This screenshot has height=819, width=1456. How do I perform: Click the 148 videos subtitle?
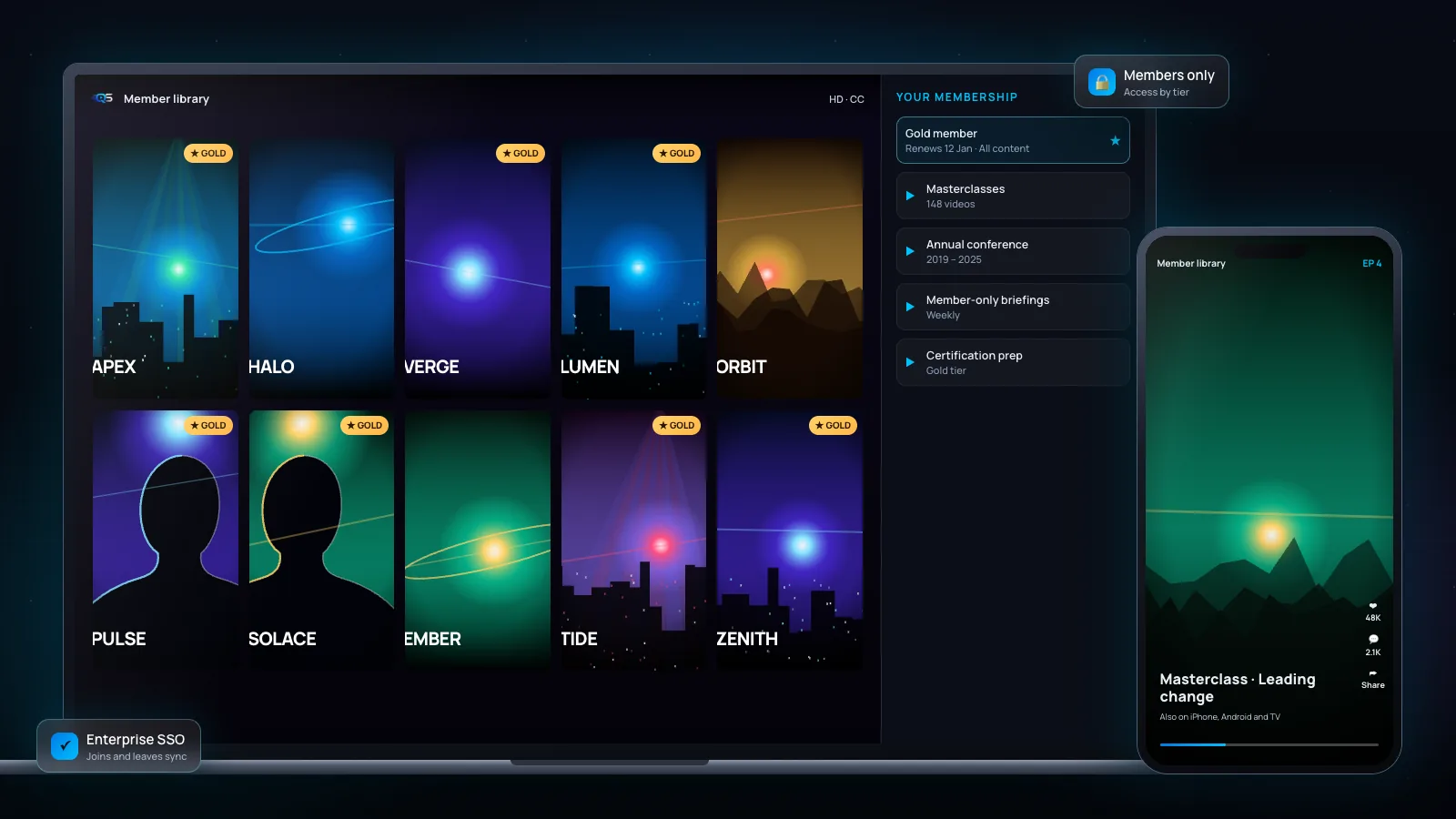pos(950,204)
